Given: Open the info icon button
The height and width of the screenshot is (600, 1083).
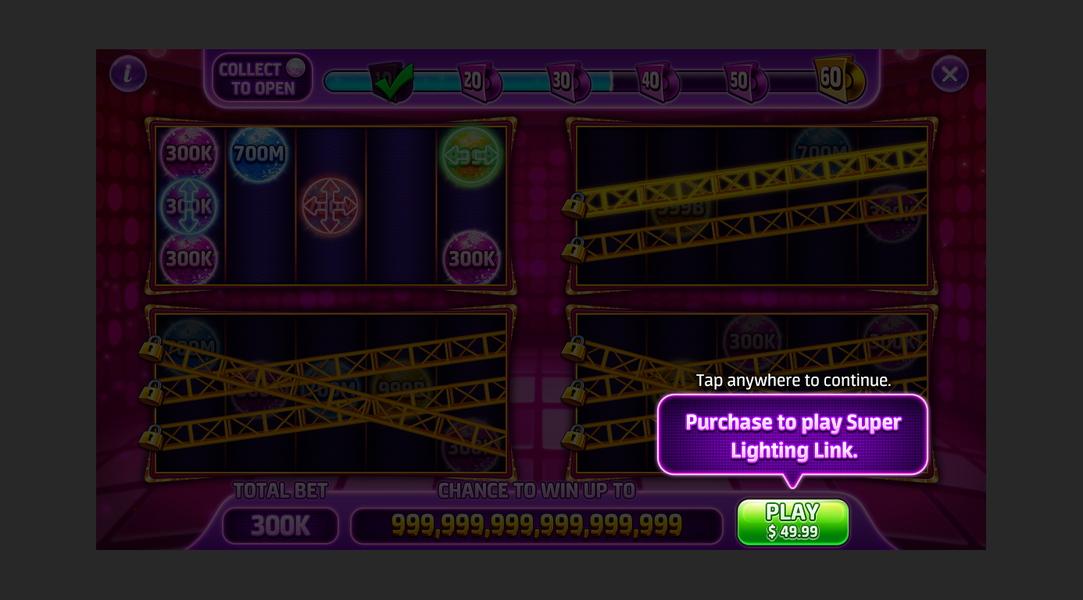Looking at the screenshot, I should (128, 73).
